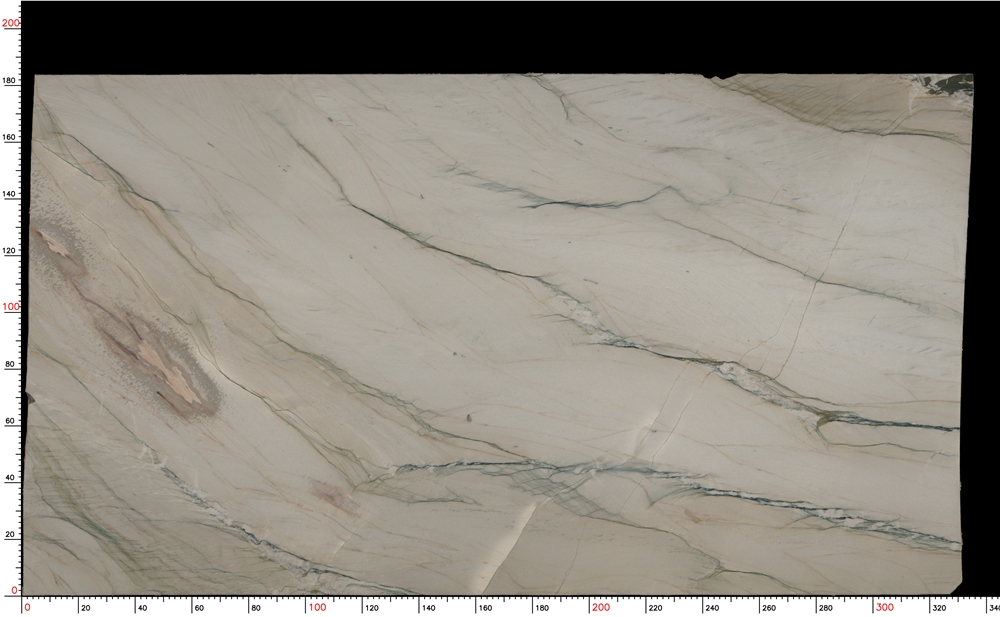The height and width of the screenshot is (617, 1000).
Task: Click the 140 label on horizontal ruler
Action: tap(429, 608)
